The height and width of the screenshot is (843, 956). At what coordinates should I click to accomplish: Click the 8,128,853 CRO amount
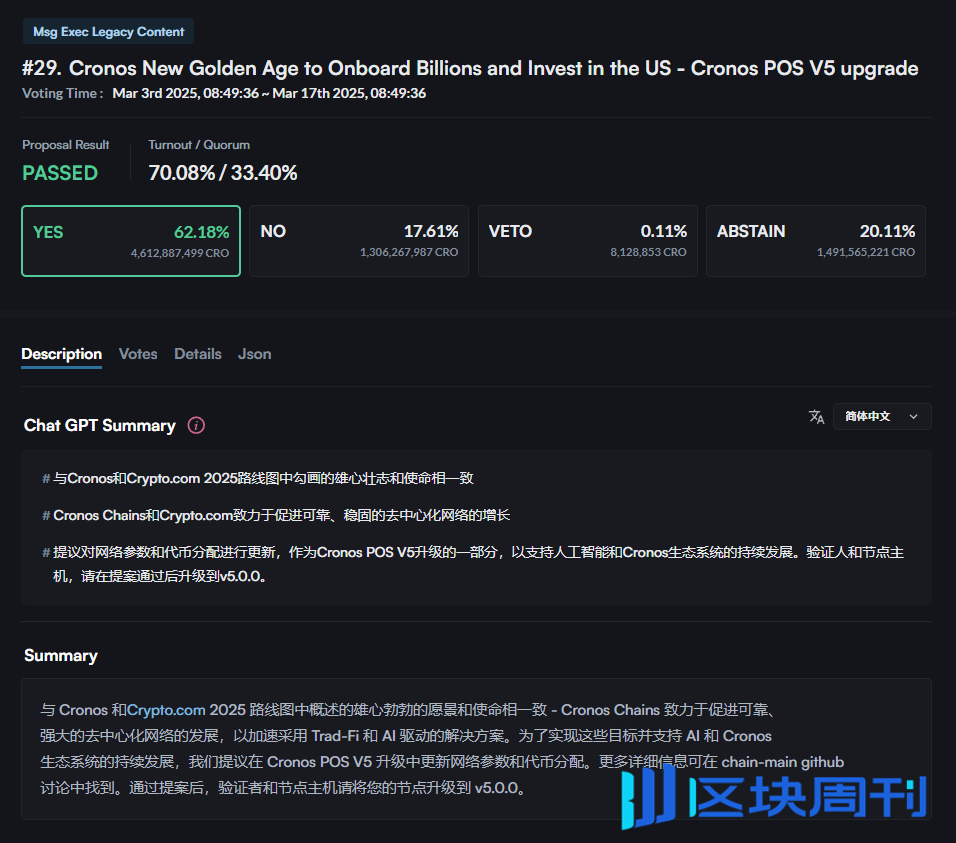pos(648,252)
